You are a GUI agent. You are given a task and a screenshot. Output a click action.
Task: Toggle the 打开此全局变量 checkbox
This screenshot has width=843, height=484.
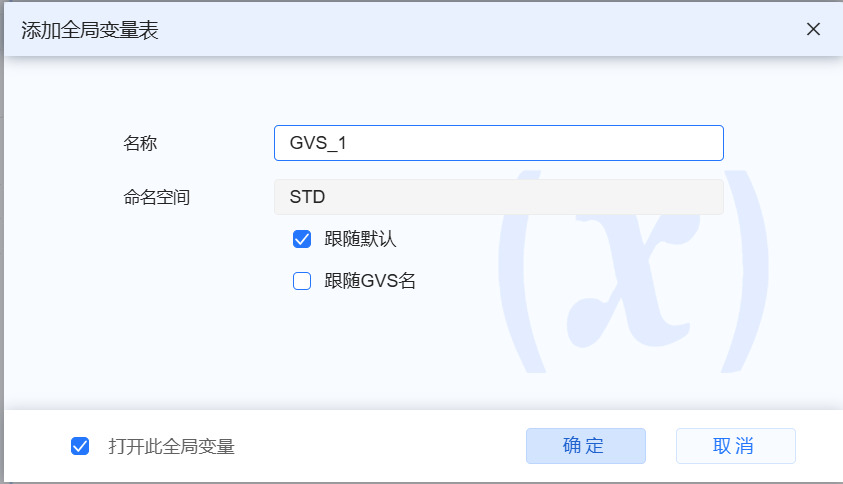[x=80, y=446]
